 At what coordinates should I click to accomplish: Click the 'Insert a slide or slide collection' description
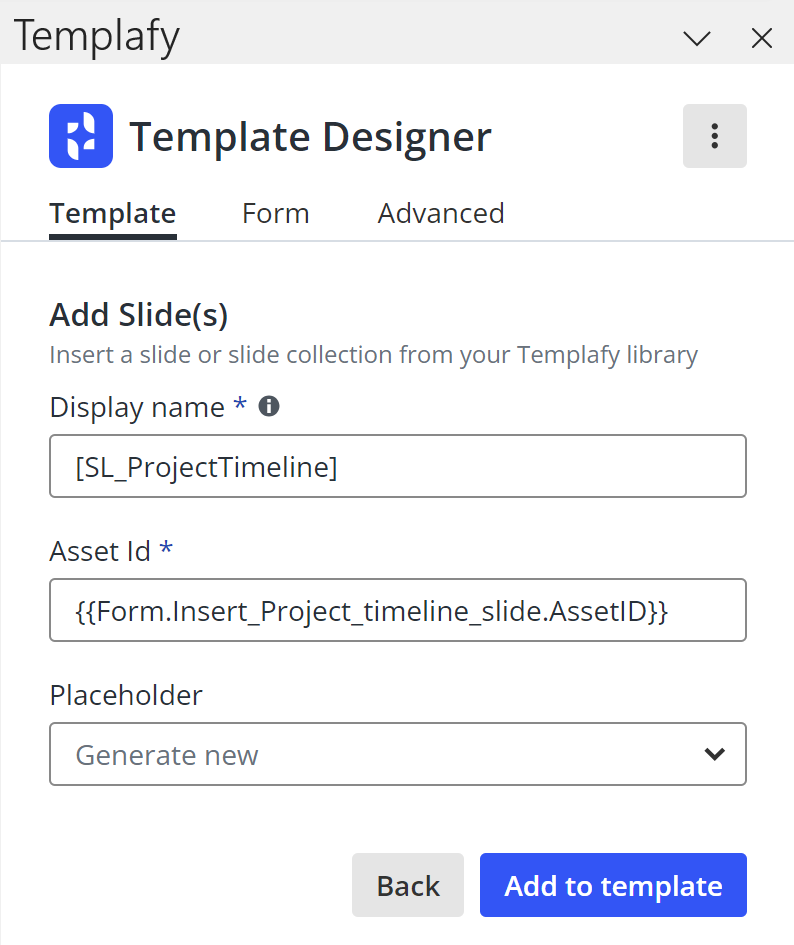(x=374, y=355)
